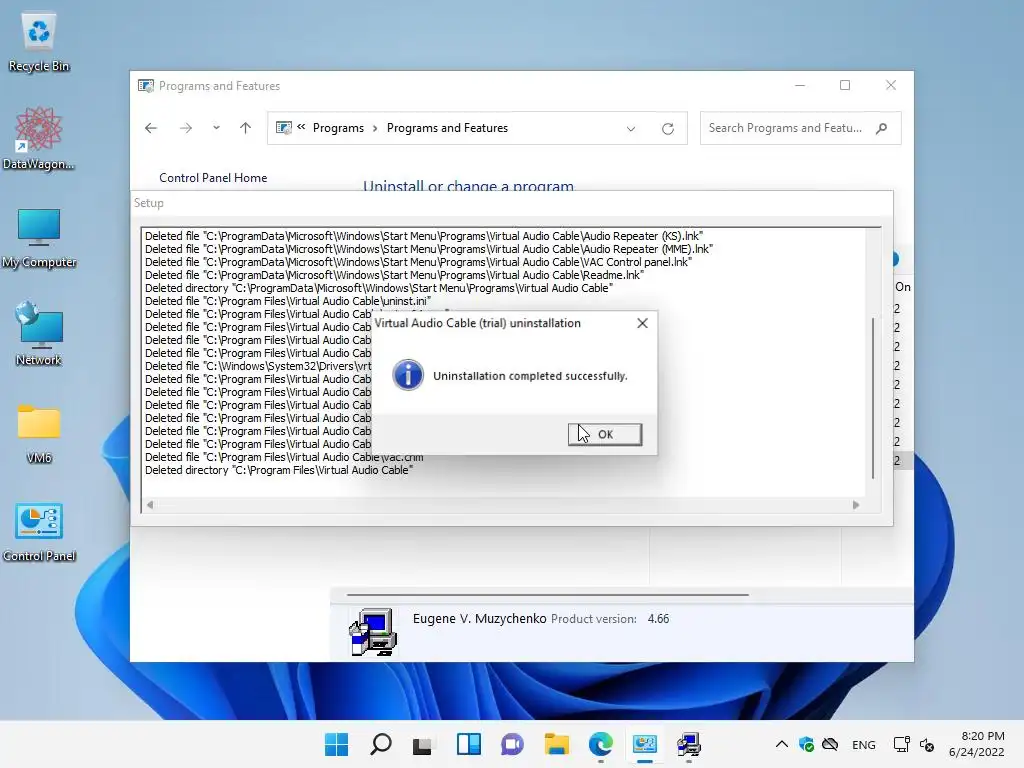Click the blue information icon in dialog
The image size is (1024, 768).
tap(408, 376)
